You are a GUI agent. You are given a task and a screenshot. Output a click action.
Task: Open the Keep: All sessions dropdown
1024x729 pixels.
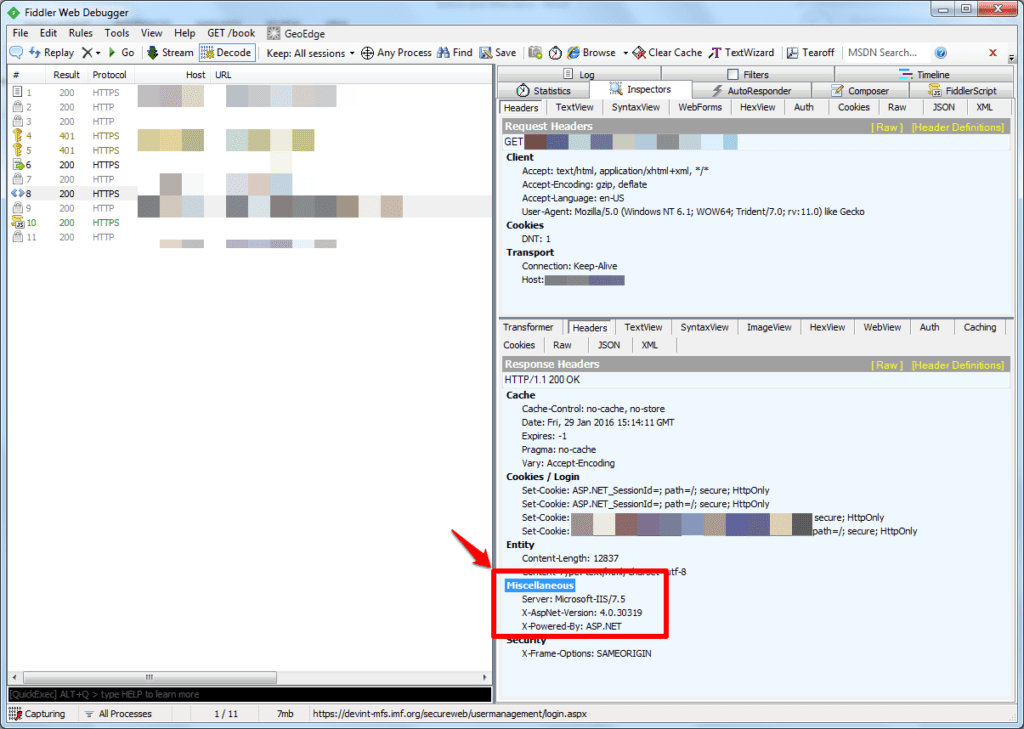click(x=310, y=53)
